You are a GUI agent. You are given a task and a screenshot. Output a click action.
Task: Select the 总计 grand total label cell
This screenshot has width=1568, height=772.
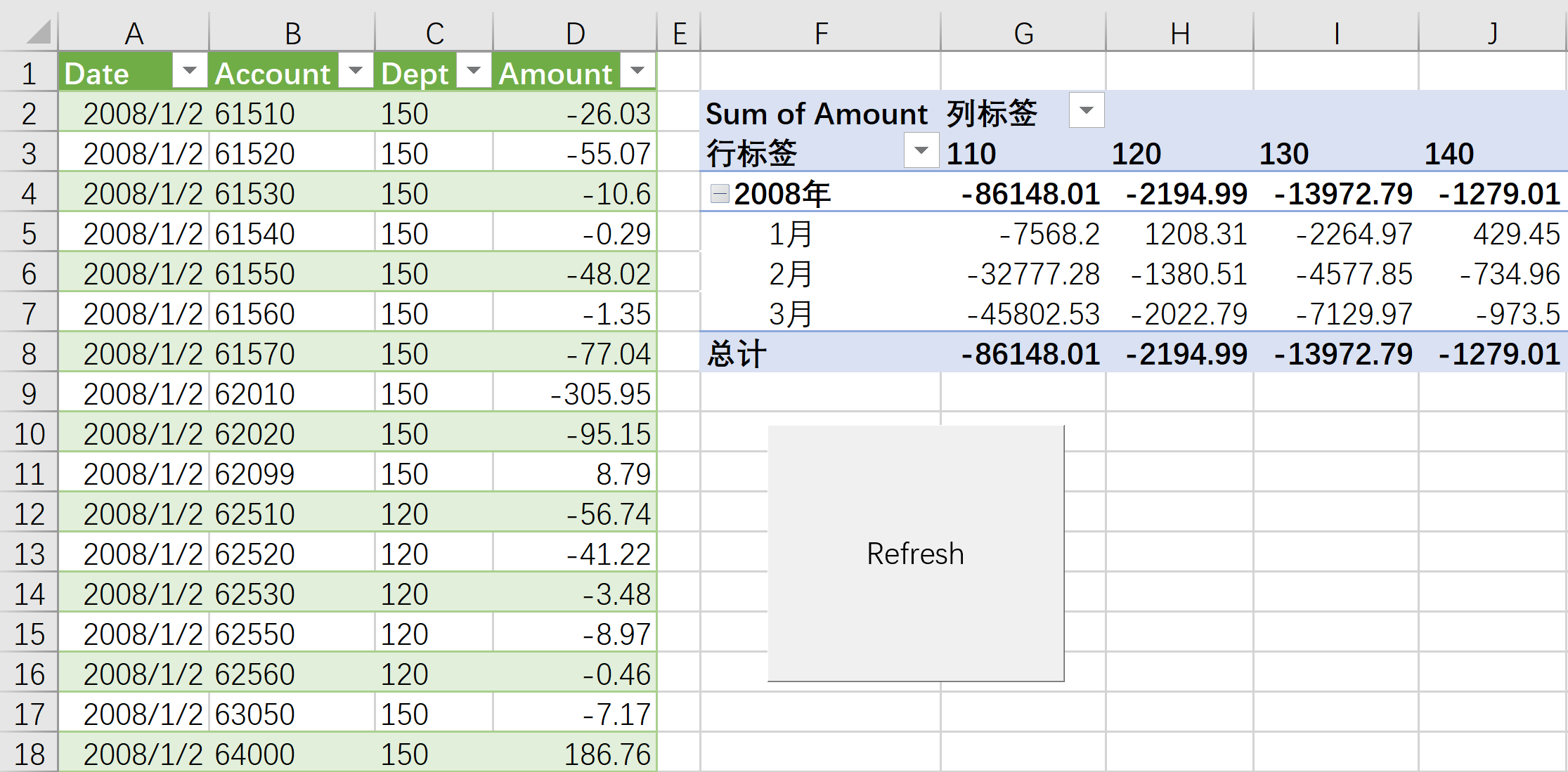point(737,353)
